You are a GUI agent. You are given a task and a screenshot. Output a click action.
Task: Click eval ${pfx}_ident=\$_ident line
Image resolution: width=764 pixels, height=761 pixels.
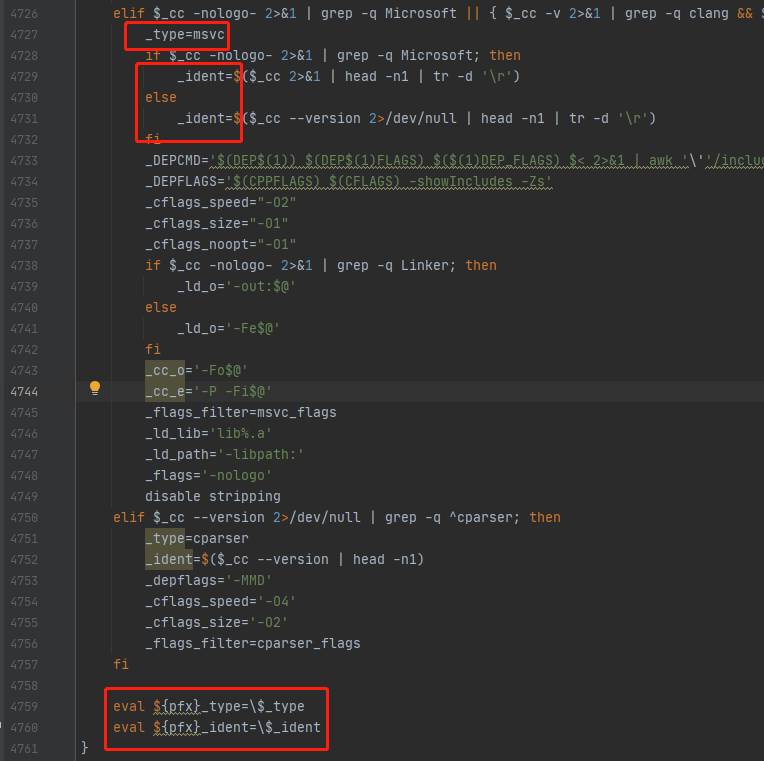click(217, 727)
